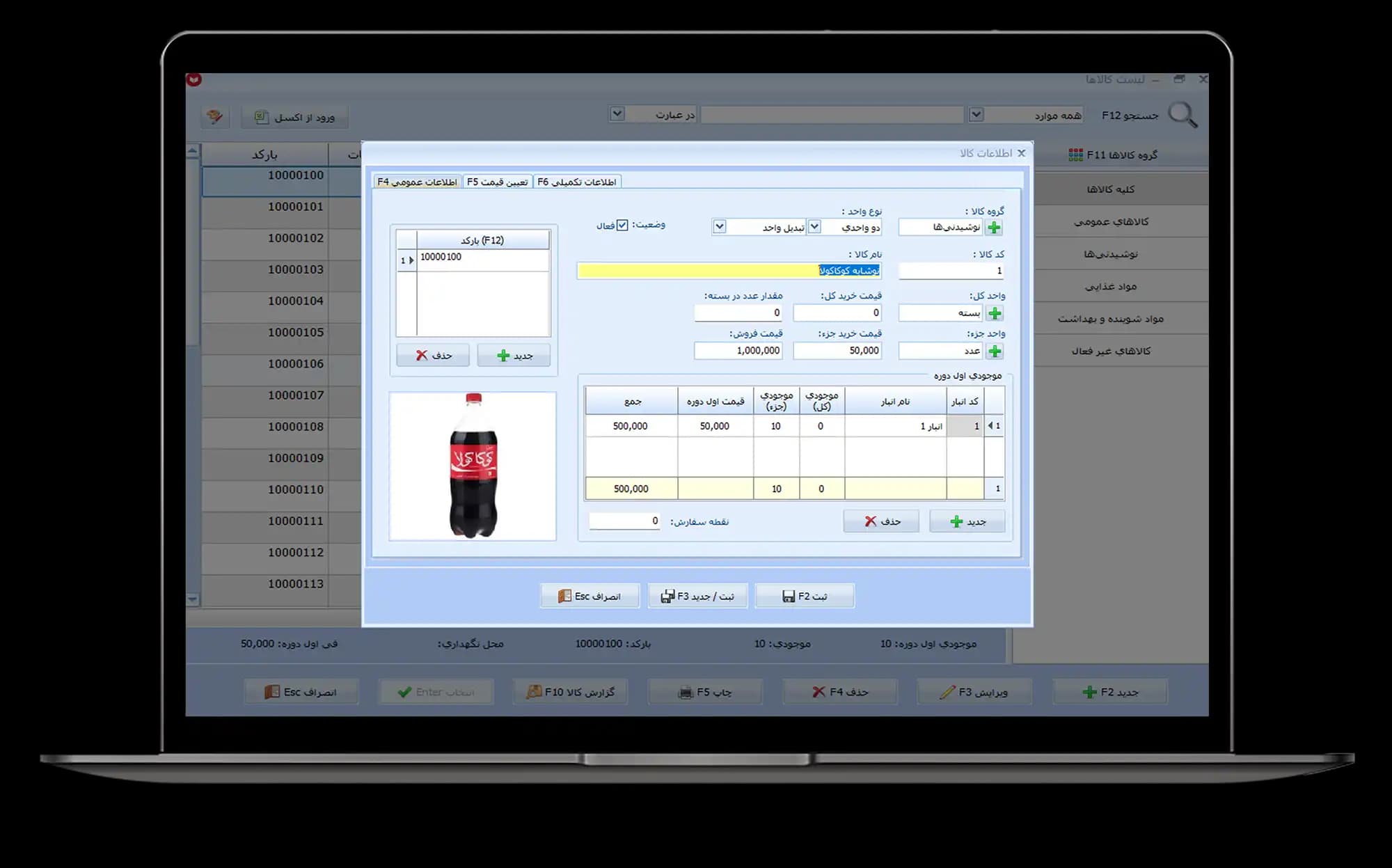Cancel dialog with انصراف Esc button

[590, 597]
